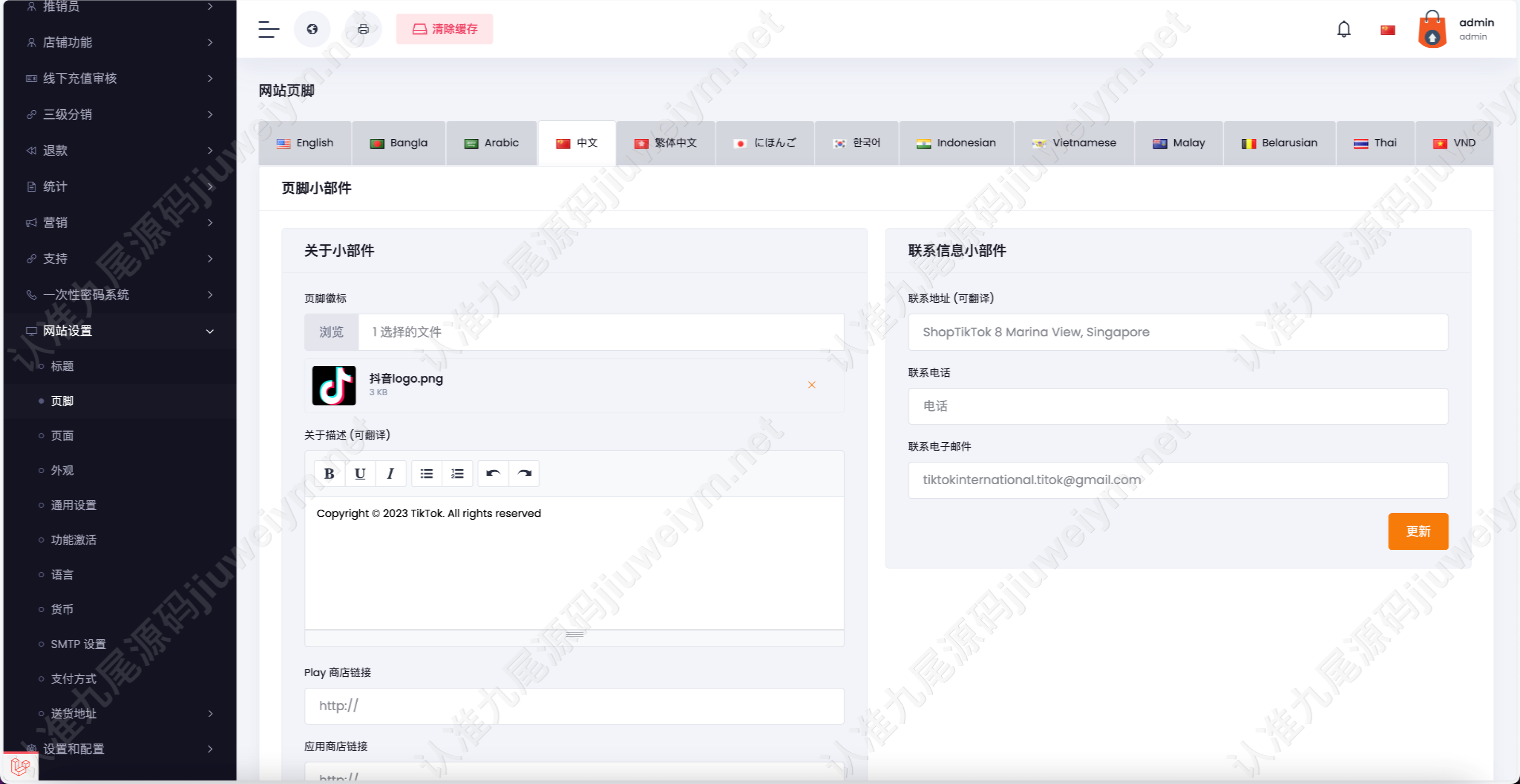Click the Laravel debug icon bottom-left

point(20,766)
